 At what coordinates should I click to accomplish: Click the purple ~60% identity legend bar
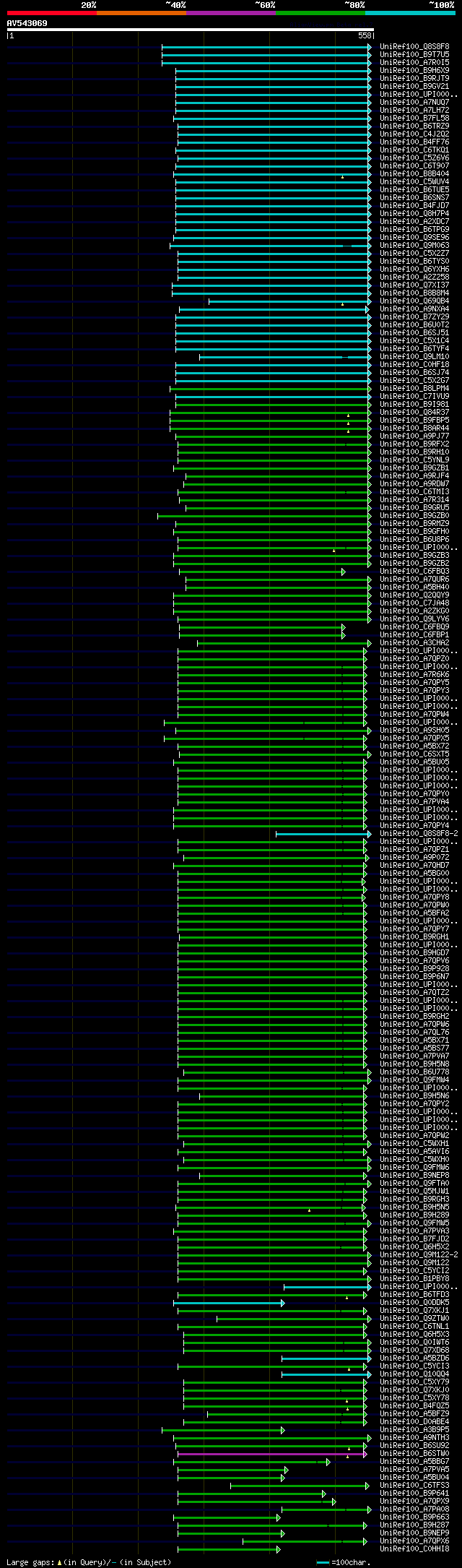pyautogui.click(x=231, y=13)
